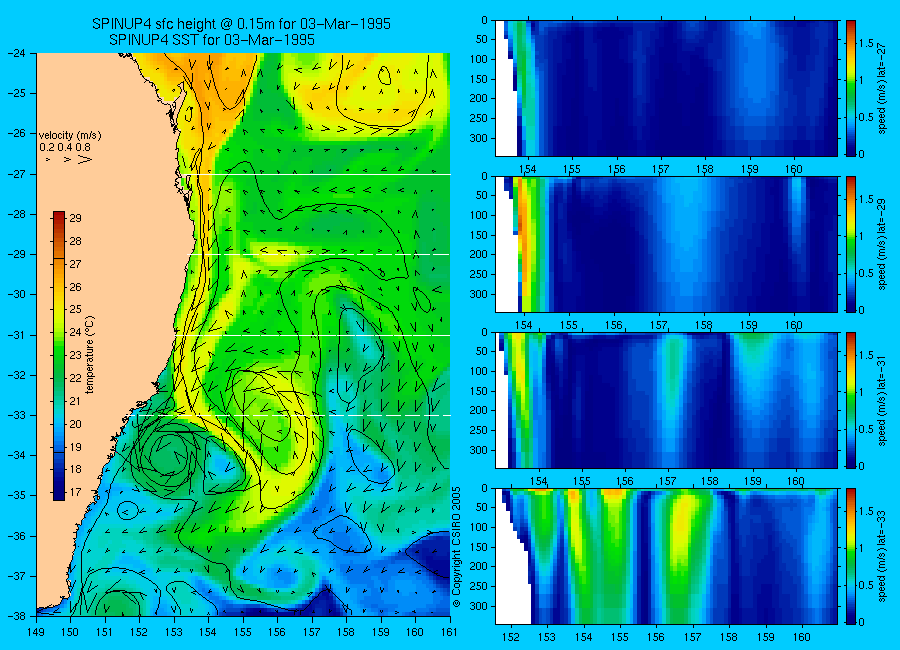The width and height of the screenshot is (900, 650).
Task: Click the '154' longitude label under the lat=-31 plot
Action: 538,481
